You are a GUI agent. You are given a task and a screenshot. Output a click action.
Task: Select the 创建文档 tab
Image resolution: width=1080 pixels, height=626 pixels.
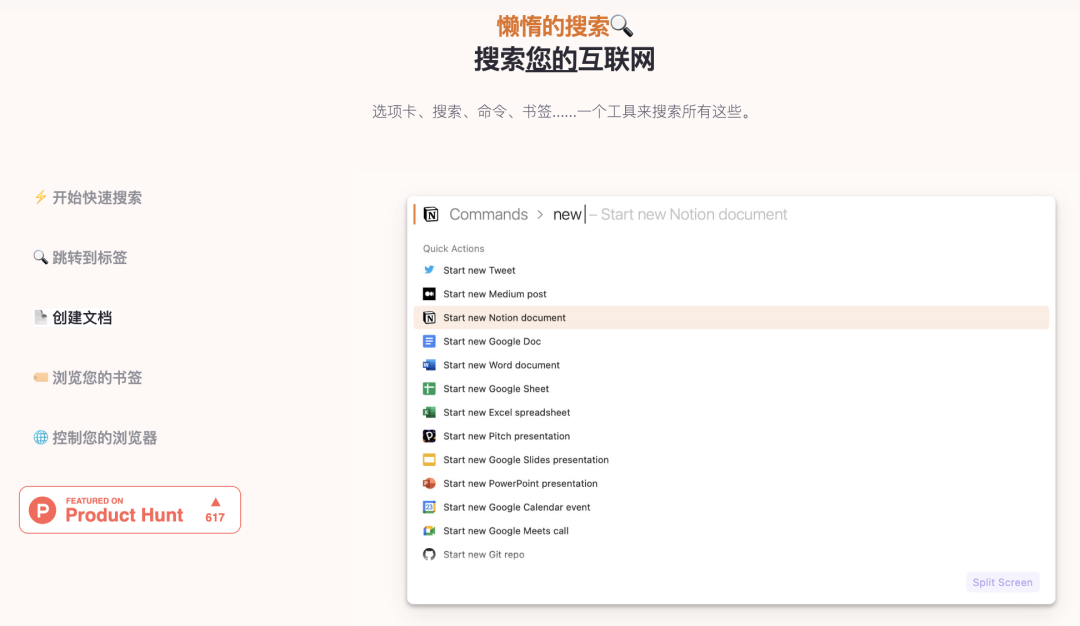coord(72,317)
